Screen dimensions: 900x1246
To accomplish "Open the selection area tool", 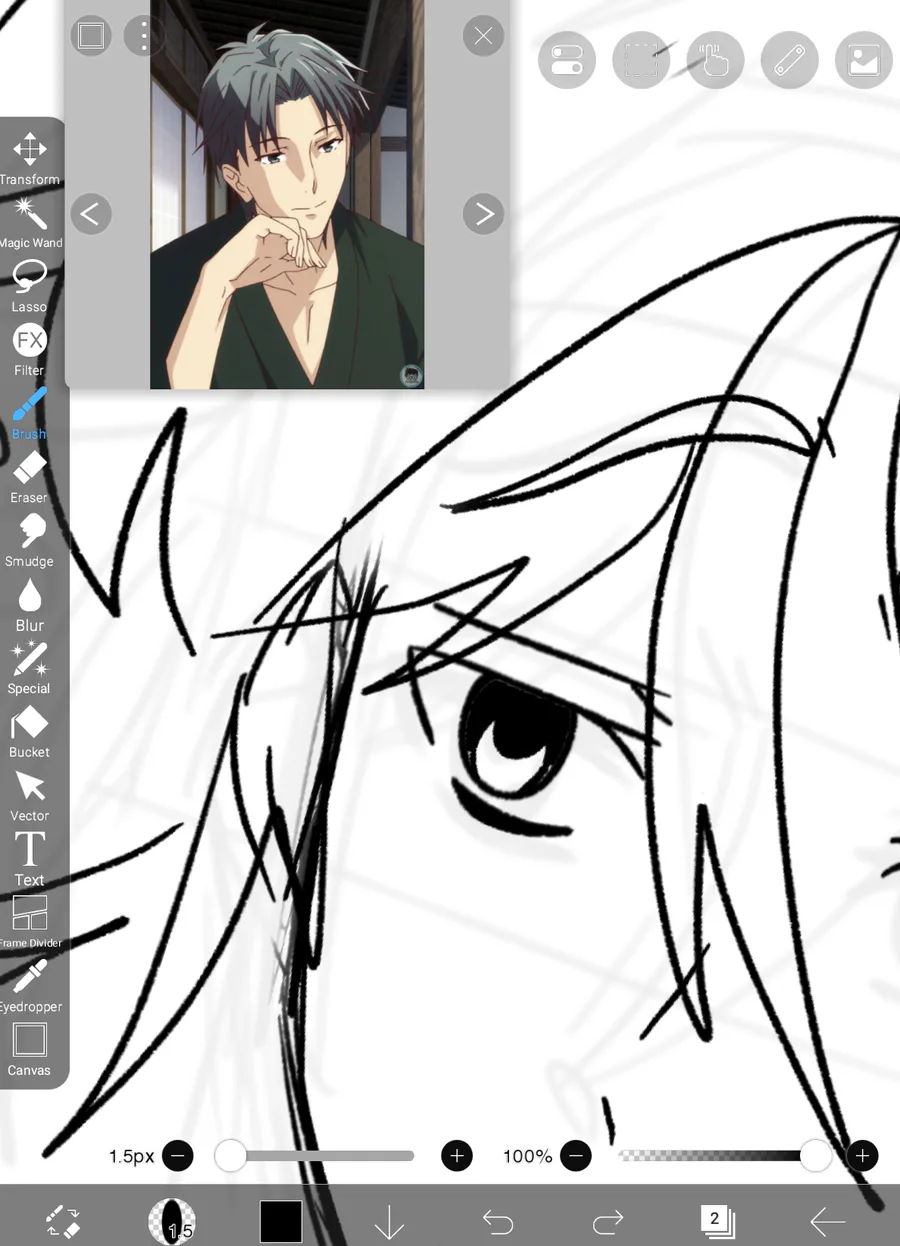I will tap(641, 60).
